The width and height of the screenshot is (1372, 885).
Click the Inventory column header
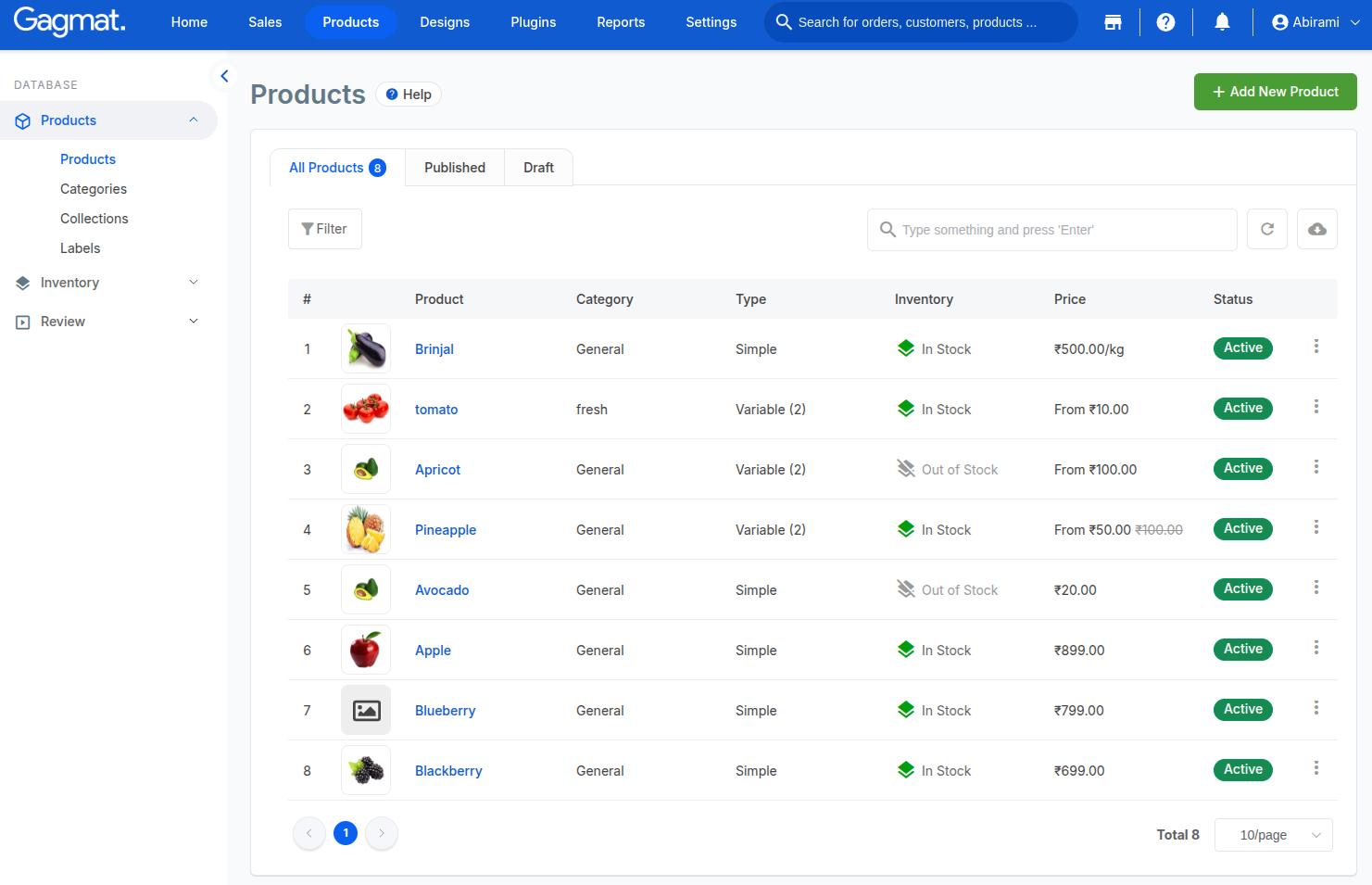[924, 299]
